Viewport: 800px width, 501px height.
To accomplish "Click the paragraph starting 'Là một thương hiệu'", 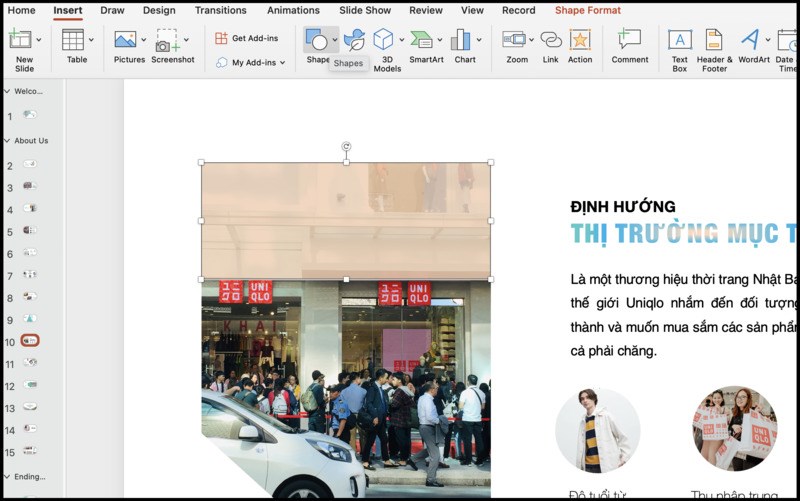I will click(684, 315).
